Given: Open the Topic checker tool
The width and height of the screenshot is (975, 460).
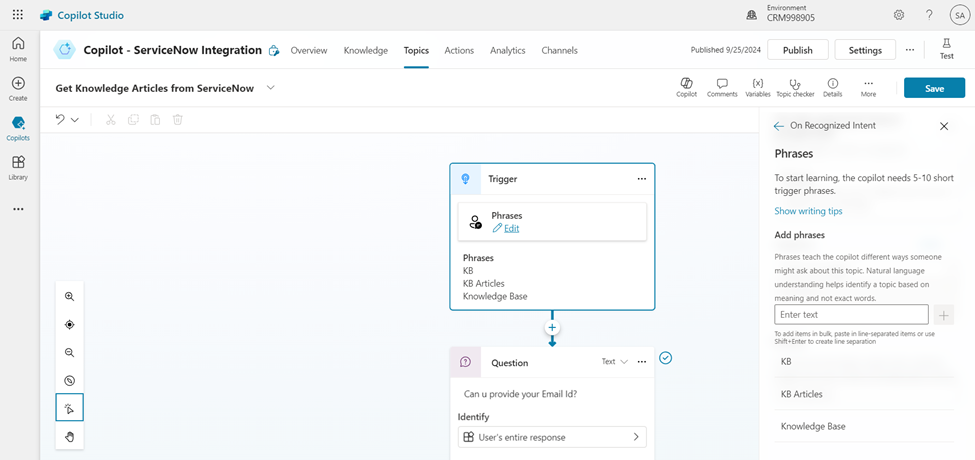Looking at the screenshot, I should tap(794, 87).
